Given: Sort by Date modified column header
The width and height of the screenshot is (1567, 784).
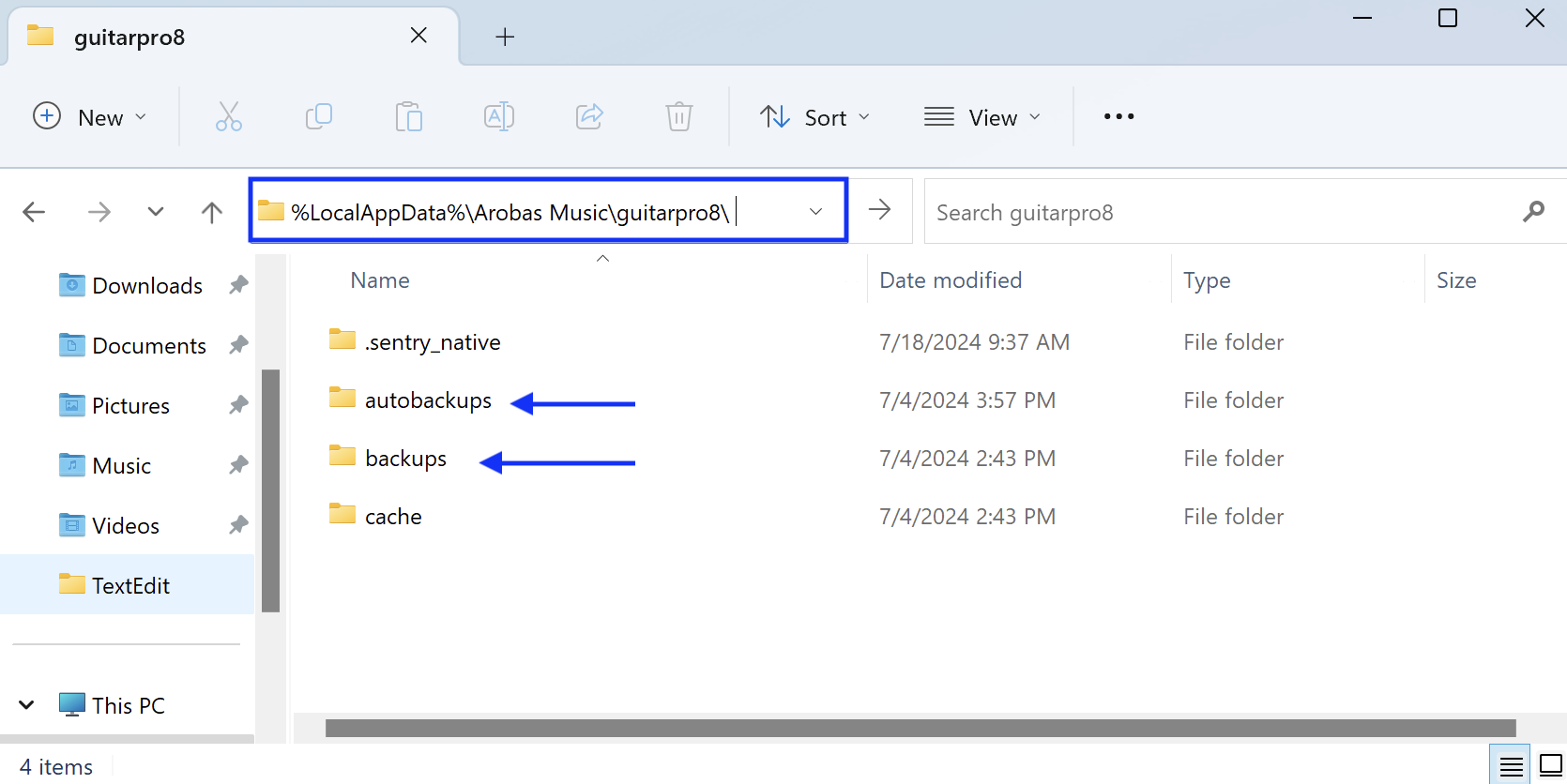Looking at the screenshot, I should (951, 280).
